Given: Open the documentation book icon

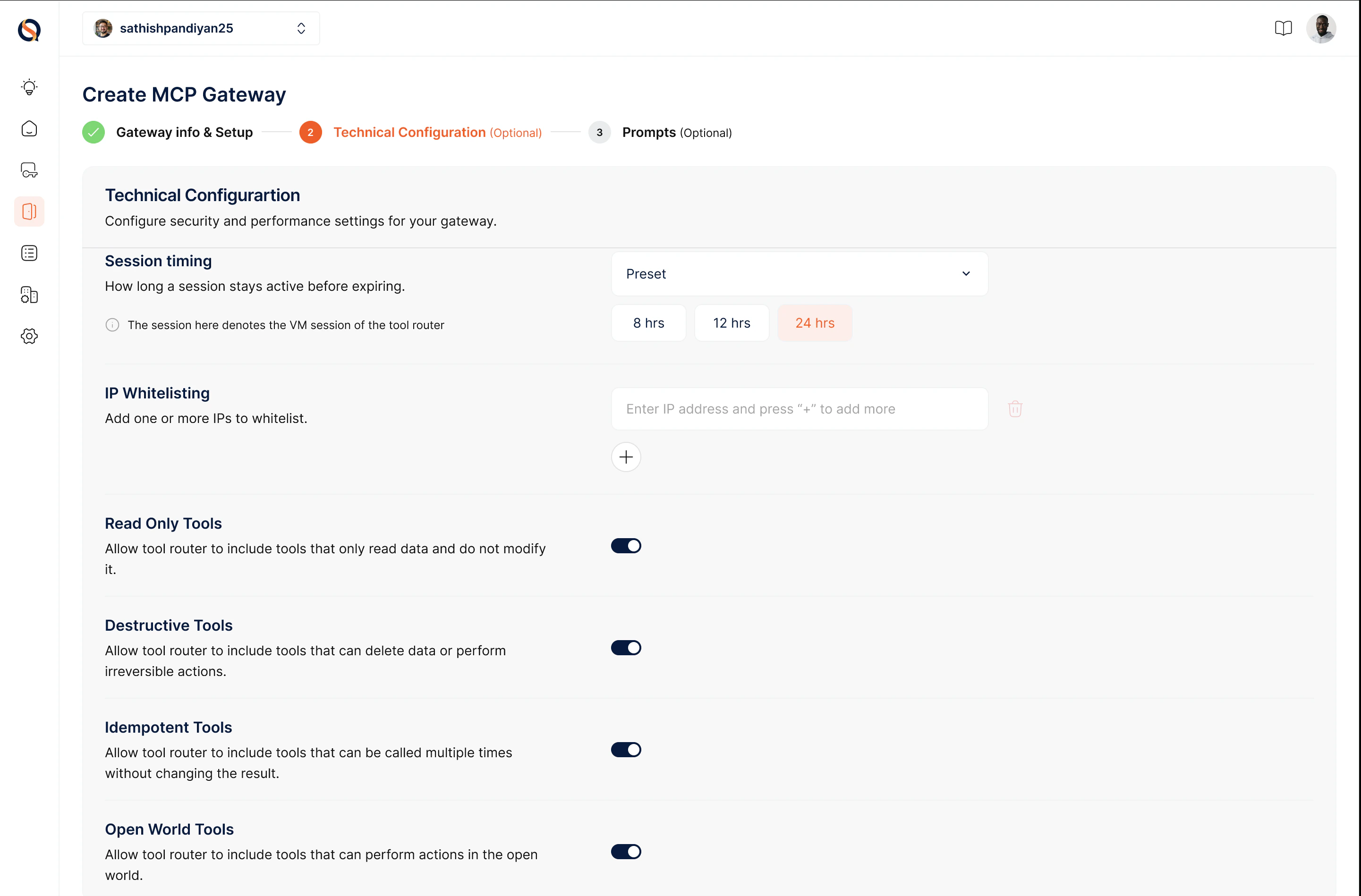Looking at the screenshot, I should coord(1283,28).
